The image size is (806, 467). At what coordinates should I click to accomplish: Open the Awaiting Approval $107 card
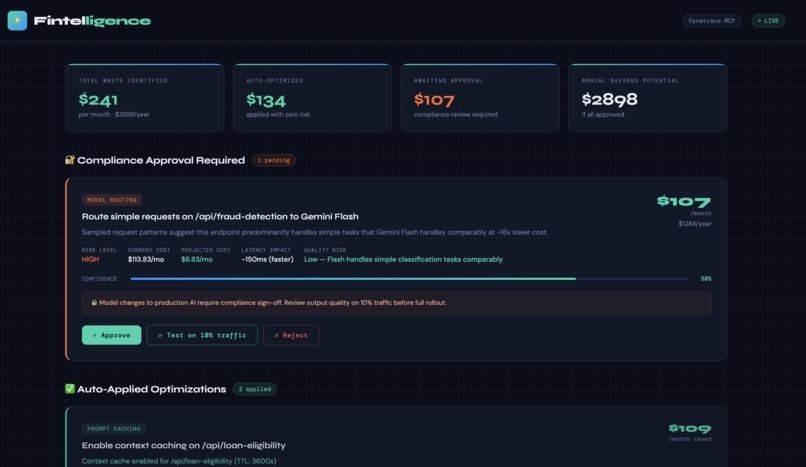(x=480, y=98)
